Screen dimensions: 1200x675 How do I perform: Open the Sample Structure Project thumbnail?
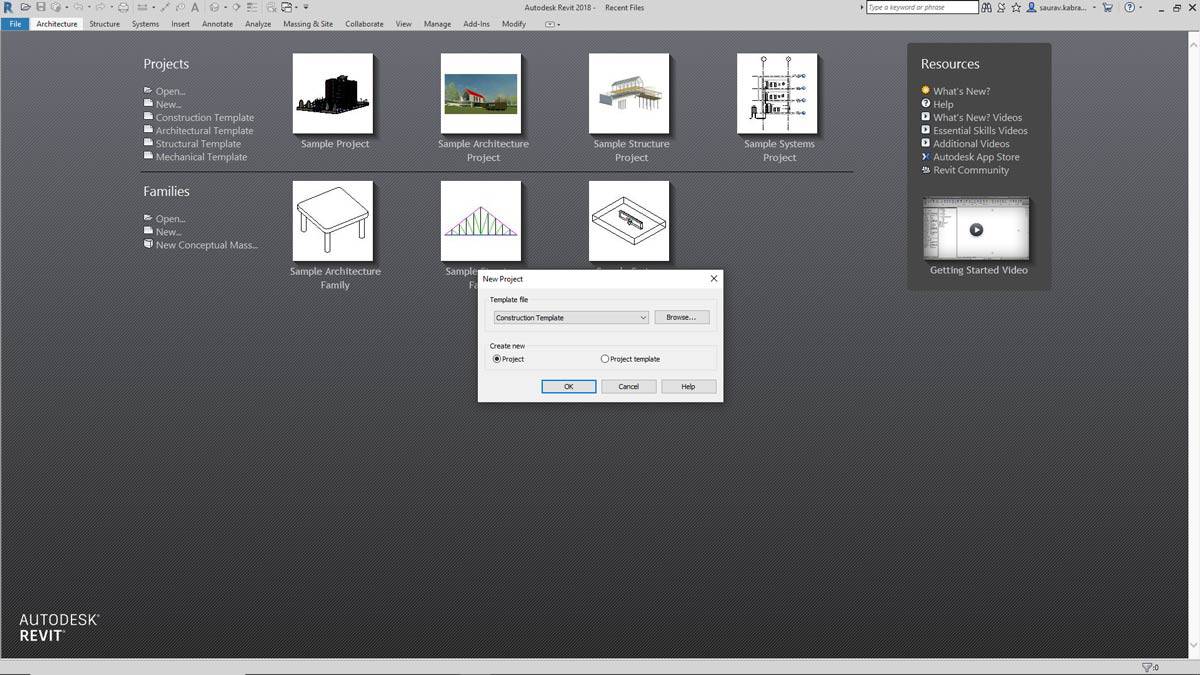point(629,93)
